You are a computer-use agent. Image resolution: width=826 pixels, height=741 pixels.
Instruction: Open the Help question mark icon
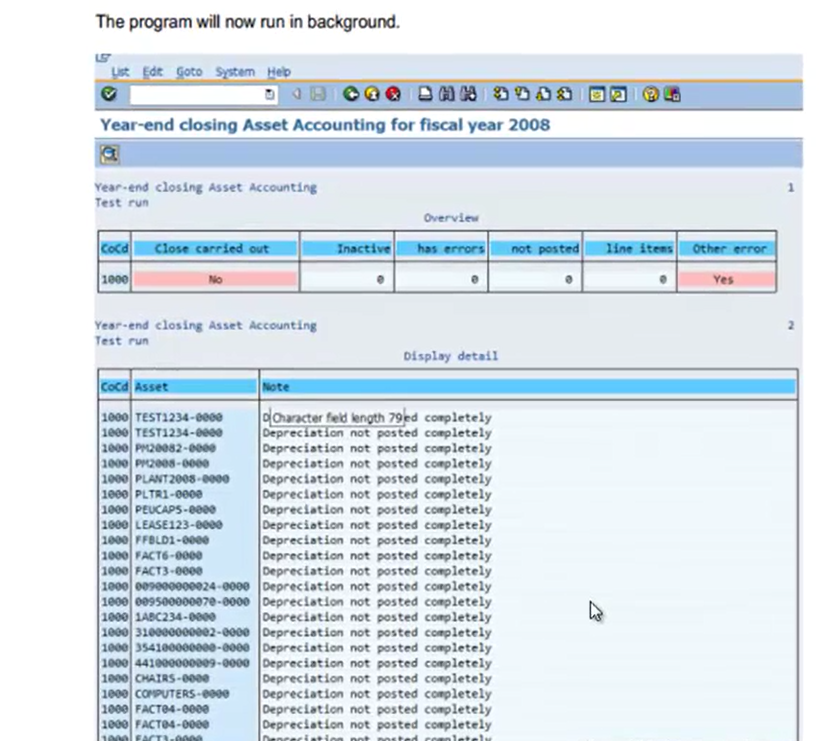(x=651, y=94)
